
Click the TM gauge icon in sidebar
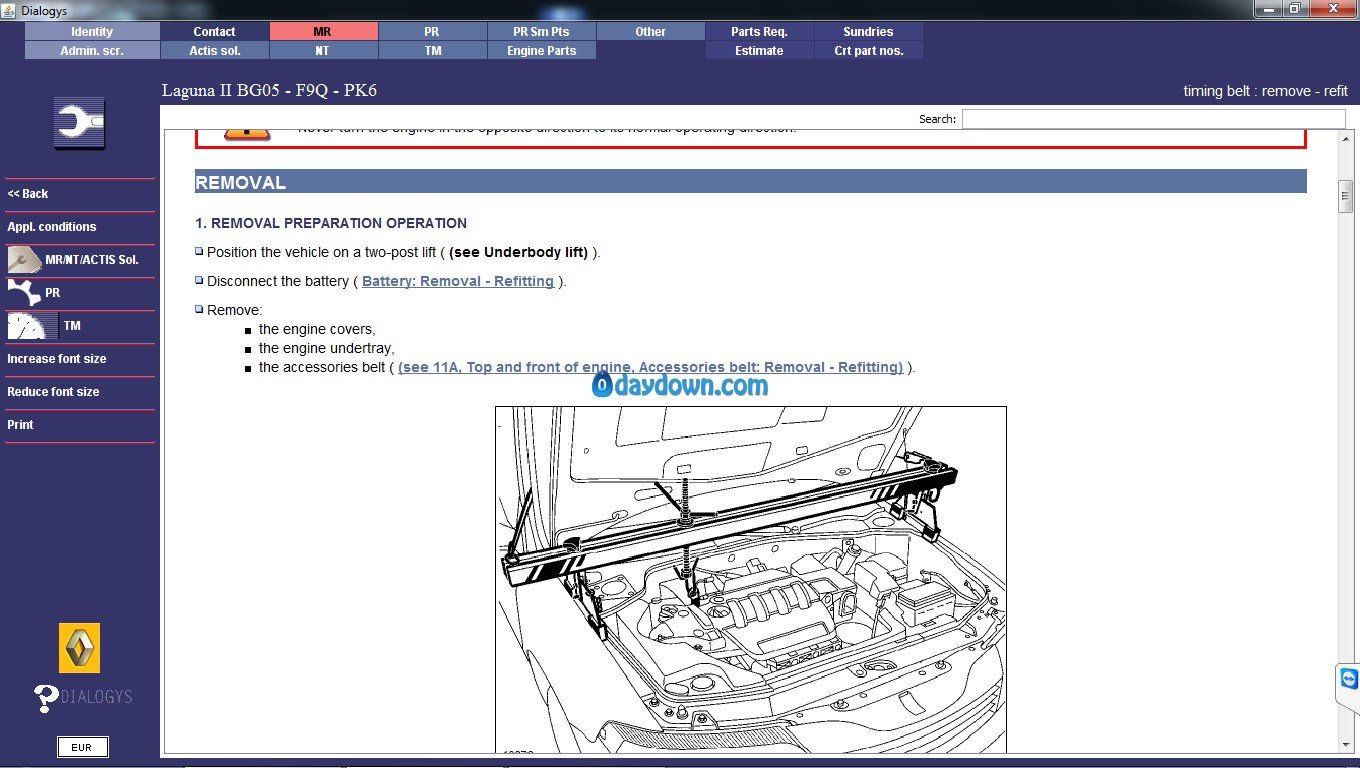point(32,326)
